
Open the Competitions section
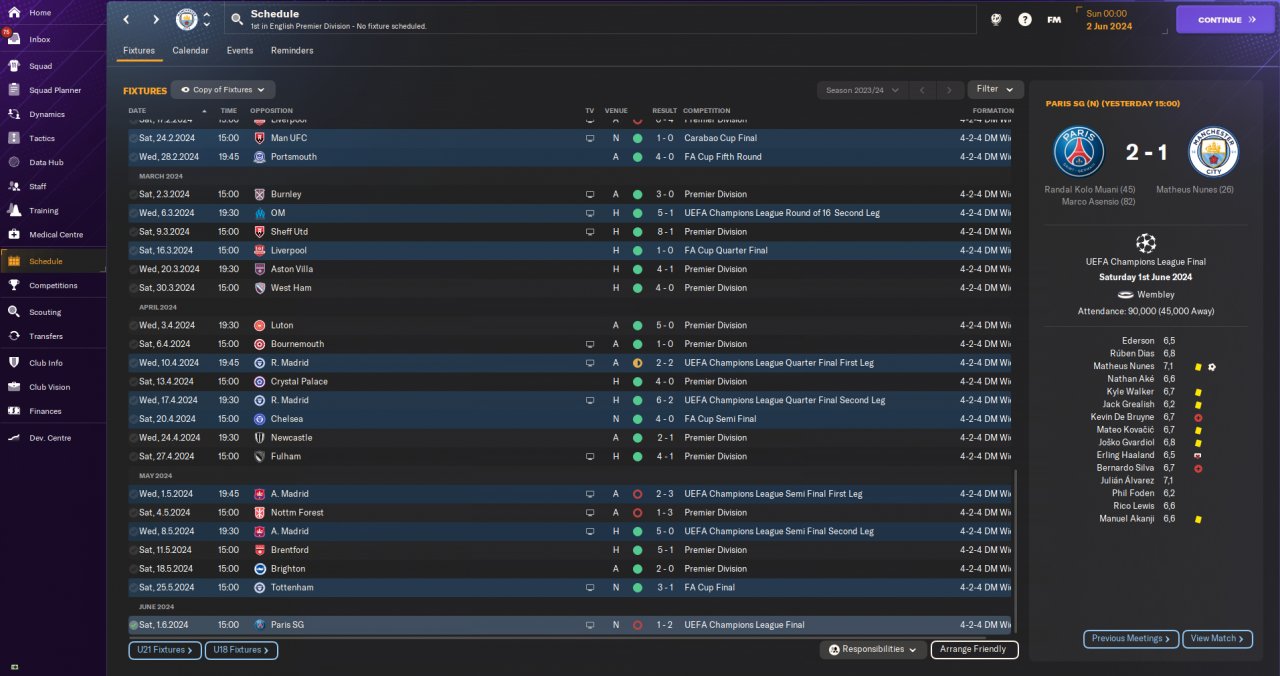(x=53, y=285)
